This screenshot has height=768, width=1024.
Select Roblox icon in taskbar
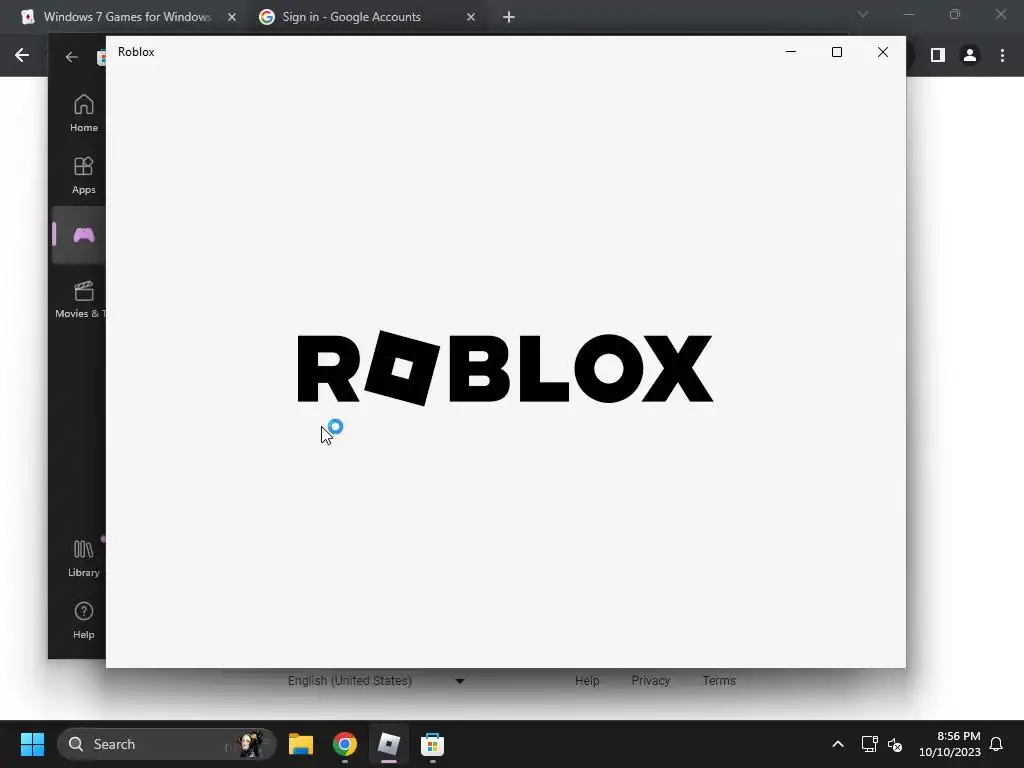pyautogui.click(x=389, y=744)
